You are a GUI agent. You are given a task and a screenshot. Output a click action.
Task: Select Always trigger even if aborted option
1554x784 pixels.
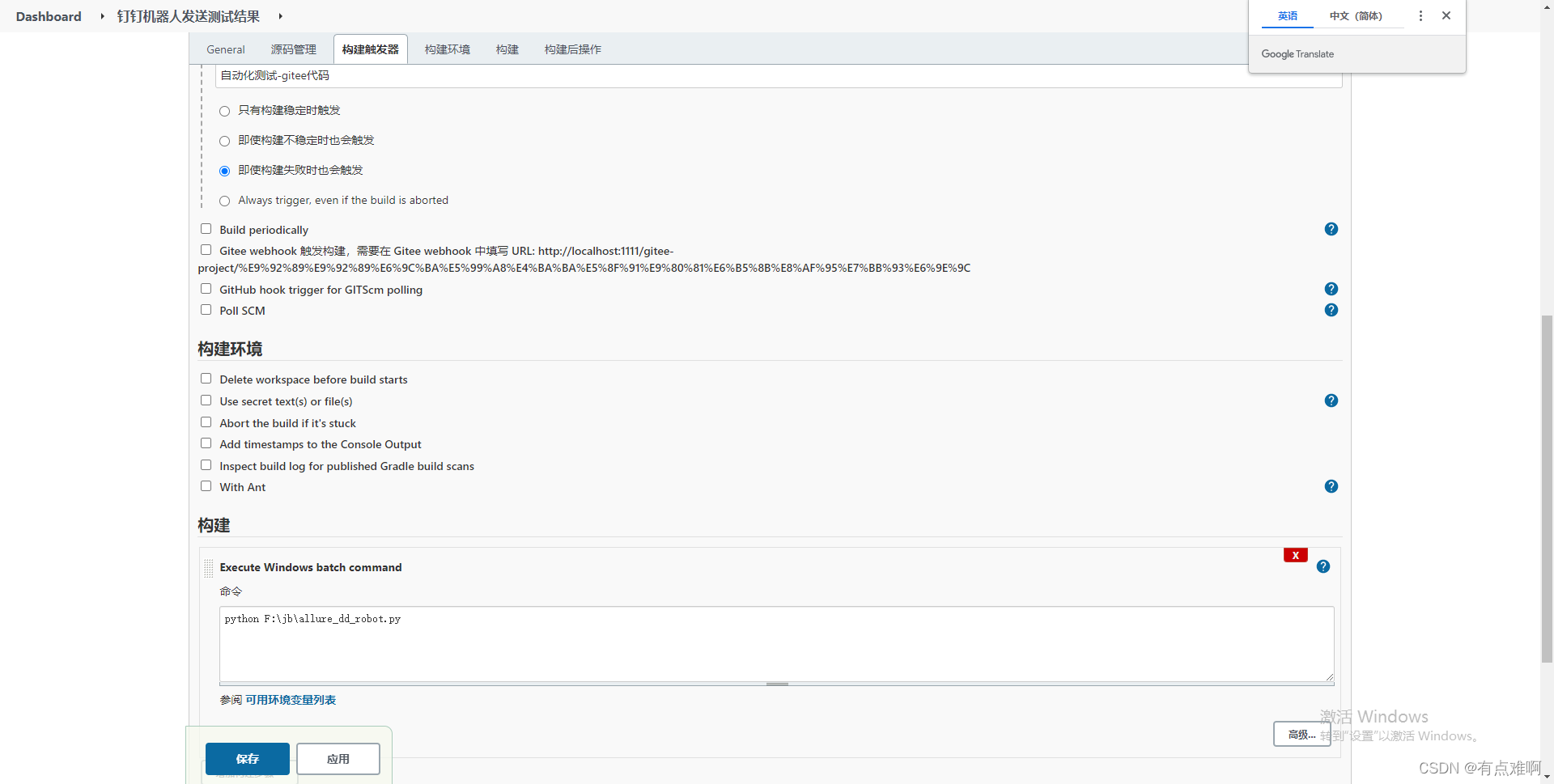pos(225,201)
